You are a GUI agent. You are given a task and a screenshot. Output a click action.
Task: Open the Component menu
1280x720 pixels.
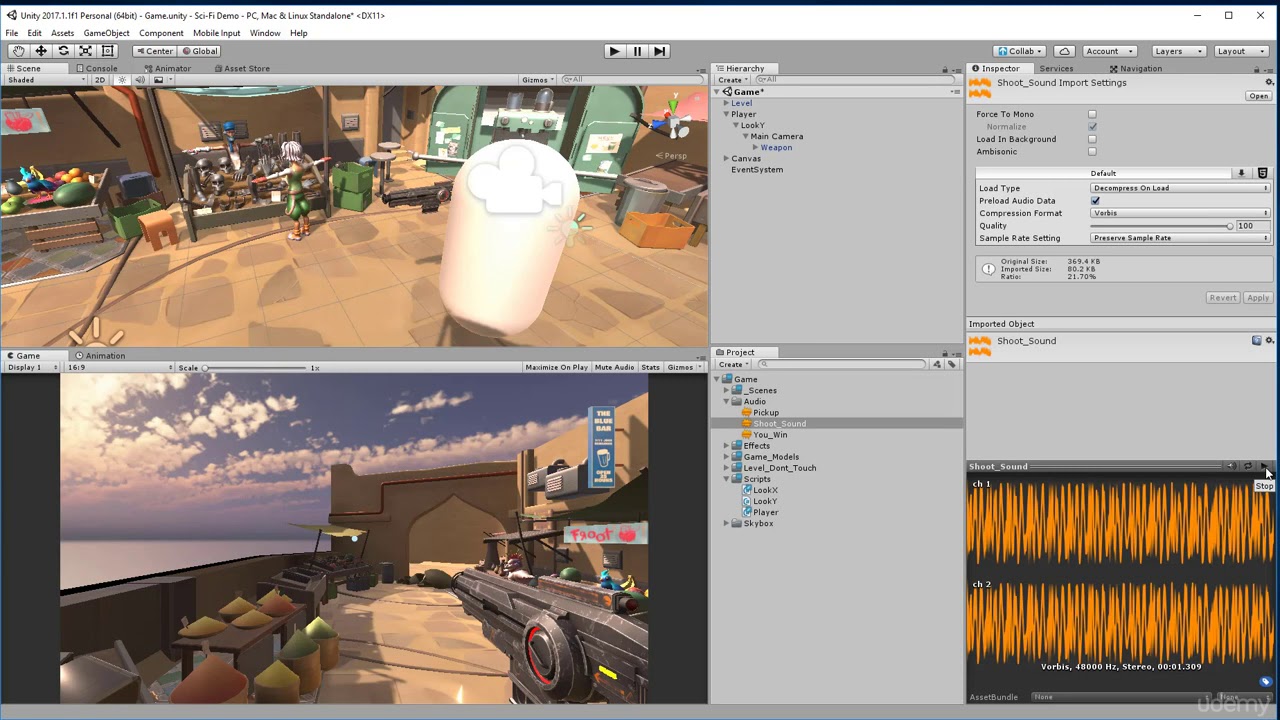[161, 33]
